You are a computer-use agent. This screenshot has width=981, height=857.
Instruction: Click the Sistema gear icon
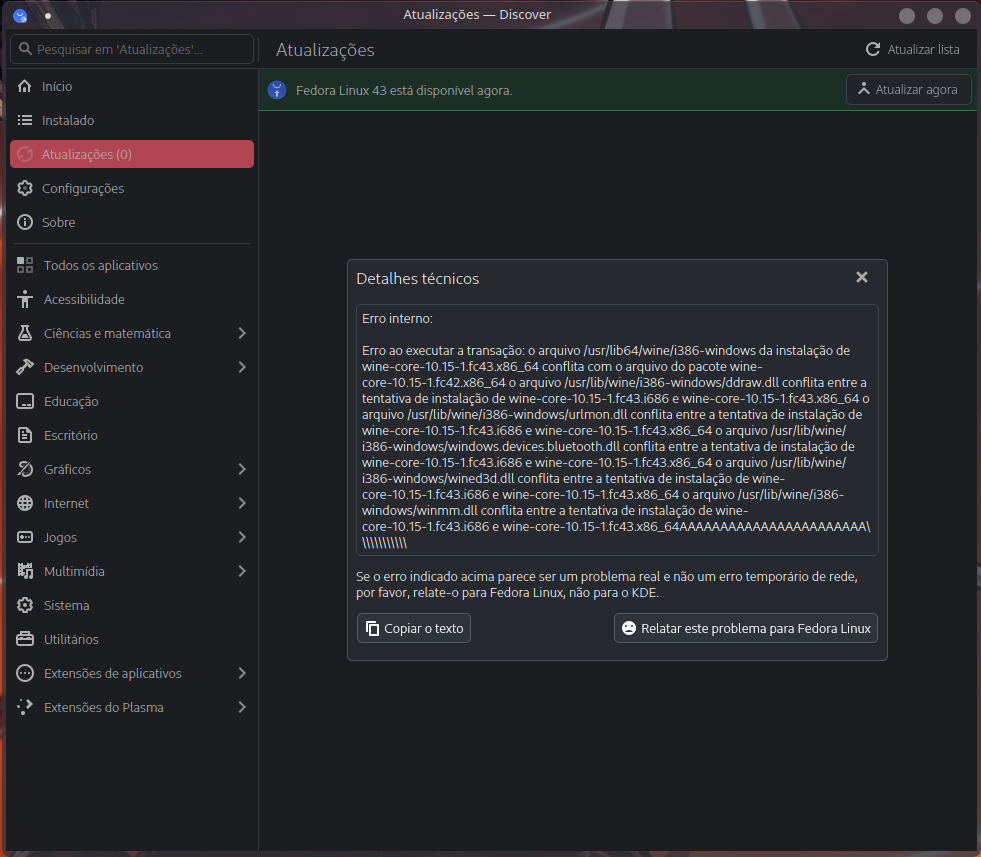[x=26, y=606]
